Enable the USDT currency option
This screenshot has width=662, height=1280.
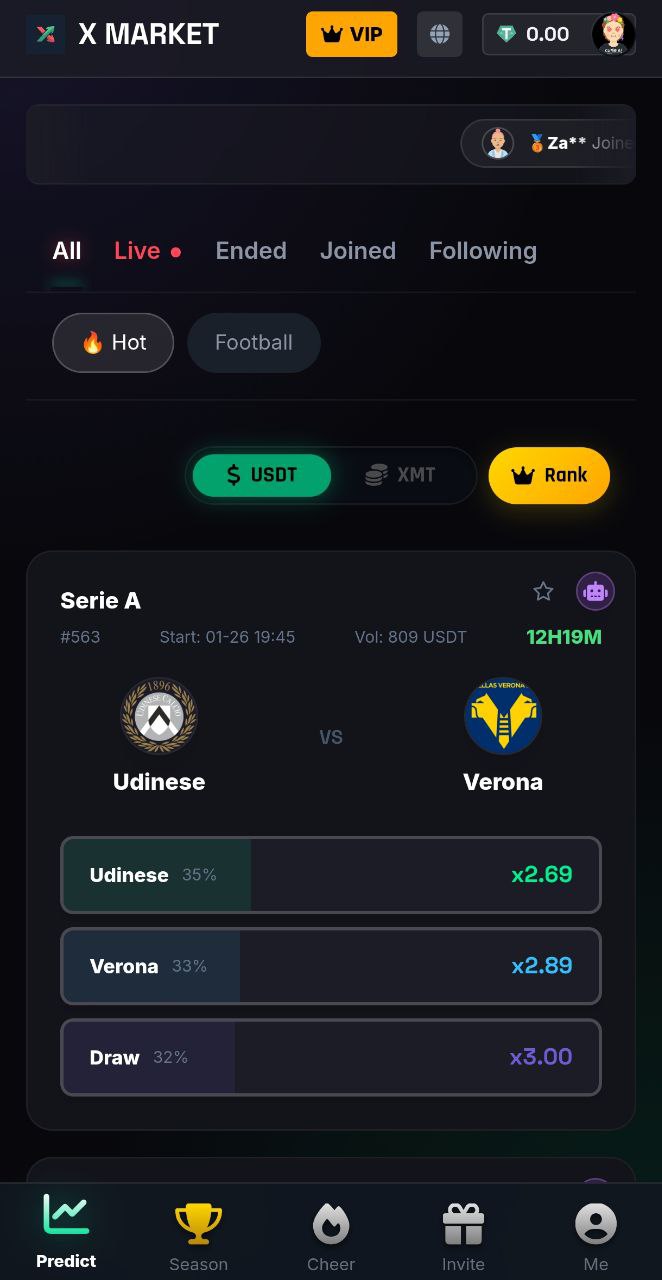click(261, 475)
